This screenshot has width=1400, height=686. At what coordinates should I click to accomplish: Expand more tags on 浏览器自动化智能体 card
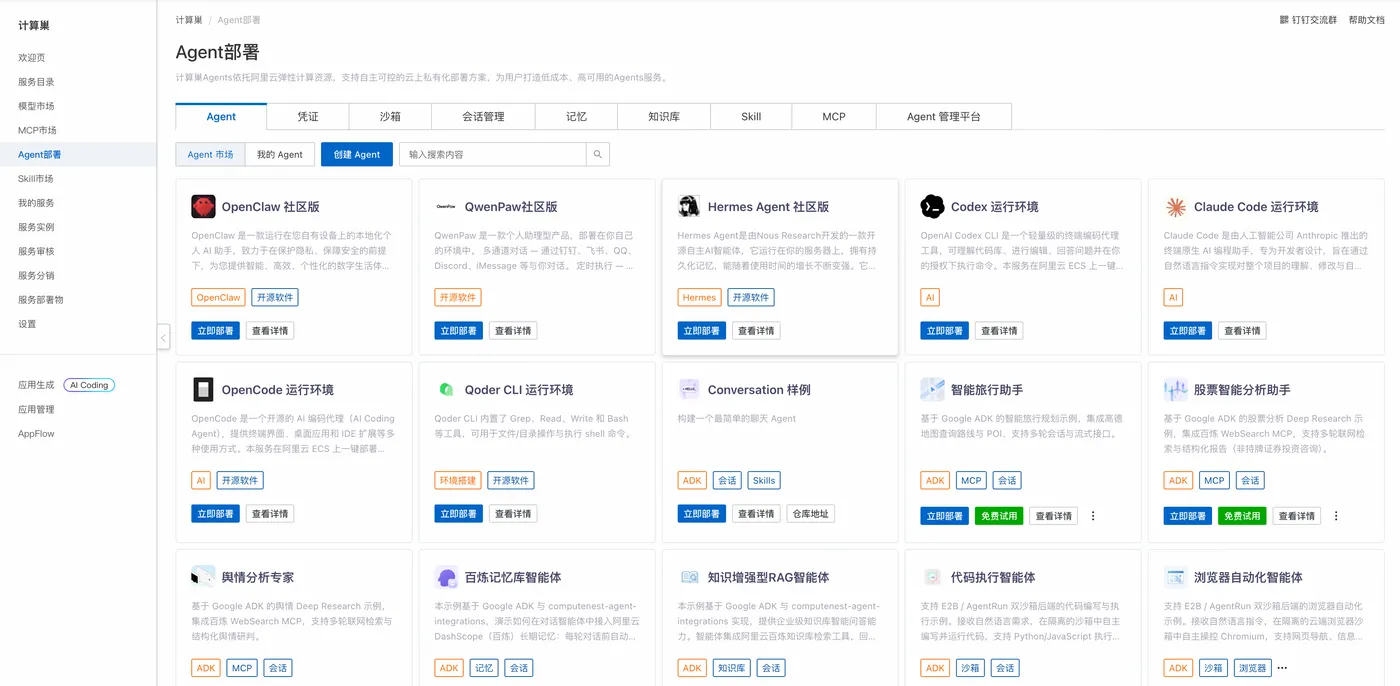[x=1282, y=668]
